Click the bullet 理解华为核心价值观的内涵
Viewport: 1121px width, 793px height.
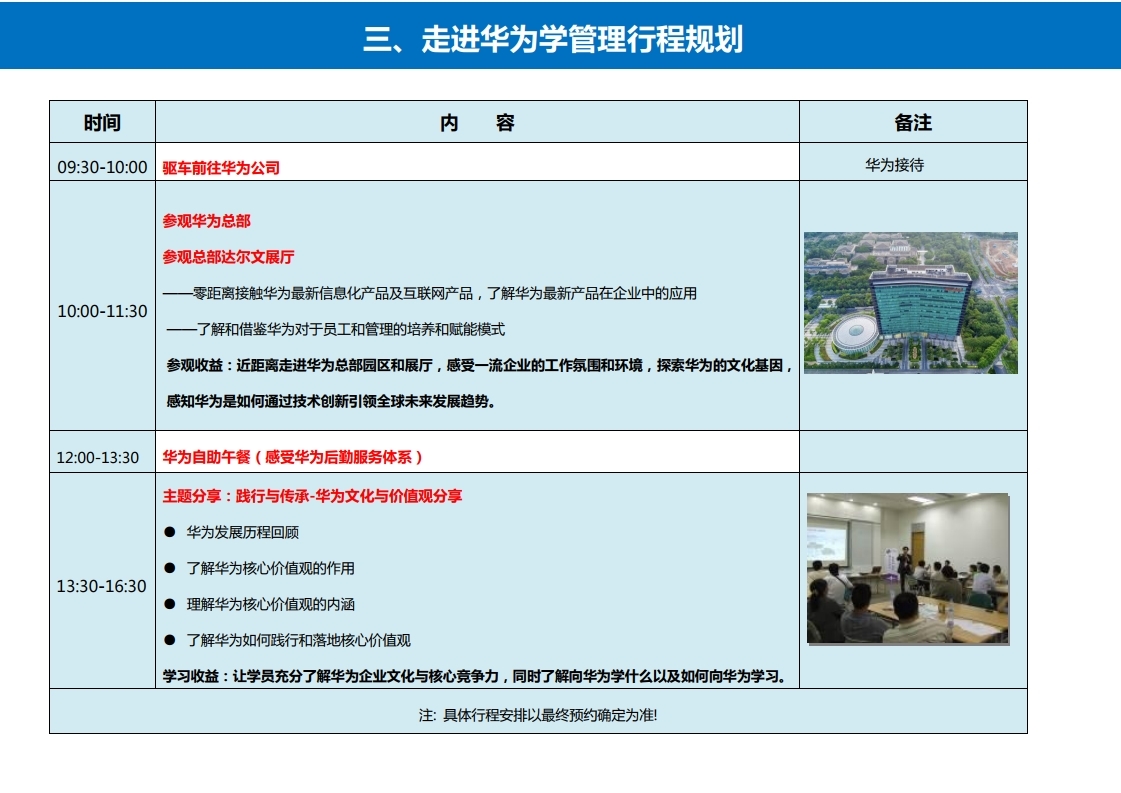click(270, 604)
